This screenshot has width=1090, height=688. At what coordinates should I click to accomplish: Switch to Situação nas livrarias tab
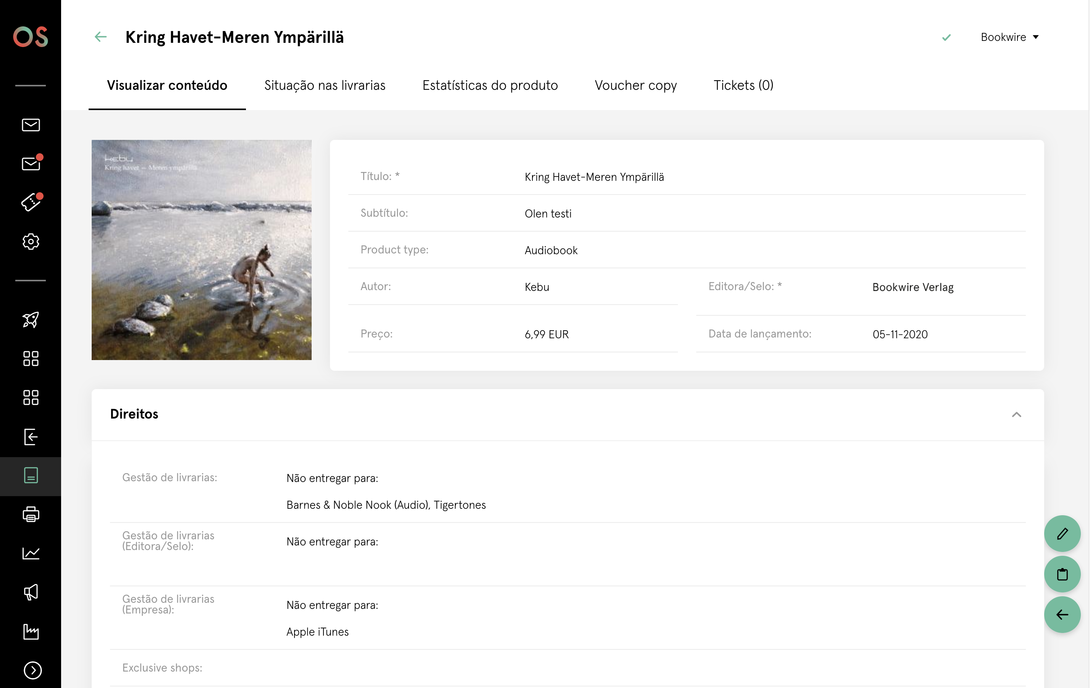click(325, 85)
